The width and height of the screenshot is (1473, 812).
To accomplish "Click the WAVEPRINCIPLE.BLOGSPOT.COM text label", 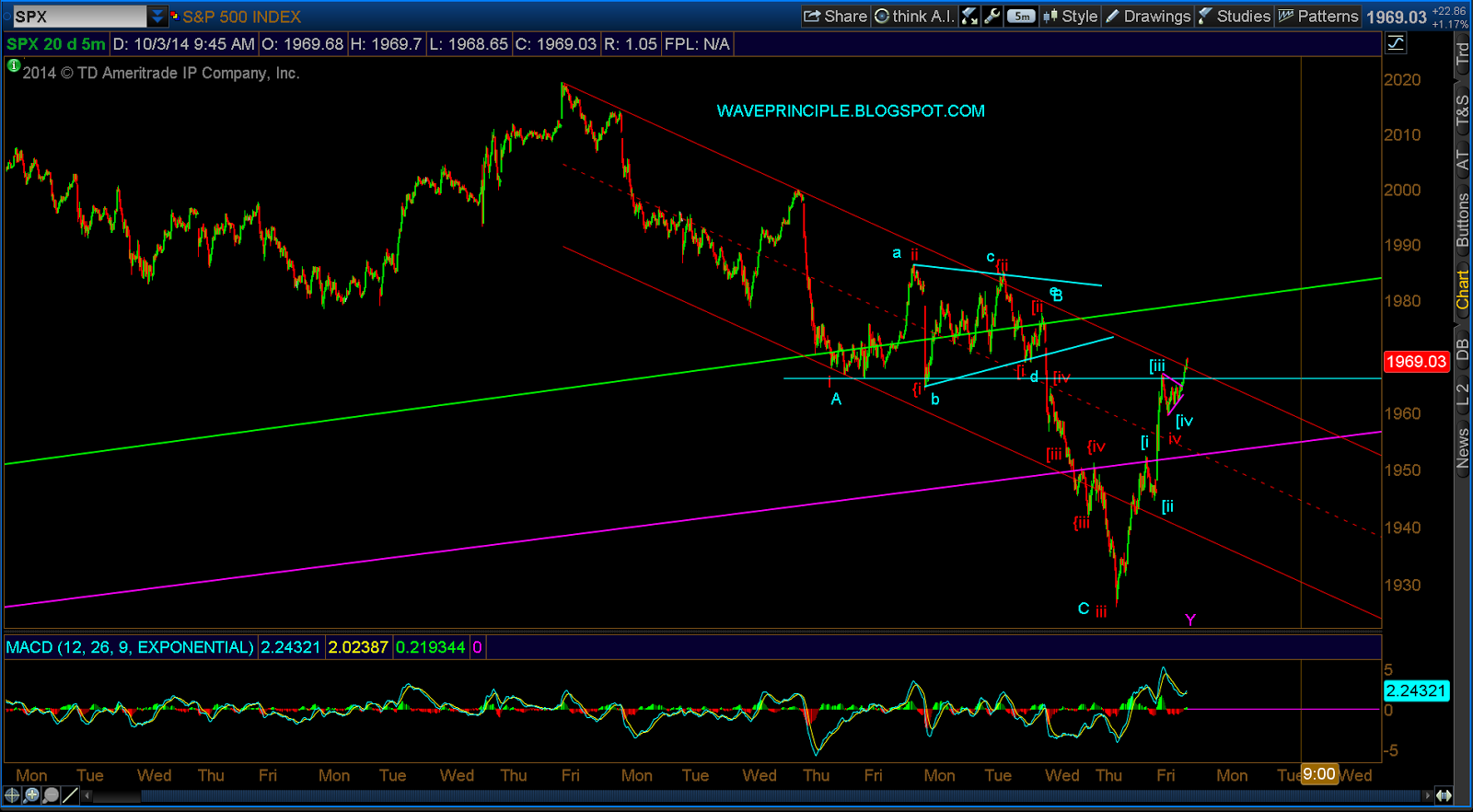I will 851,110.
